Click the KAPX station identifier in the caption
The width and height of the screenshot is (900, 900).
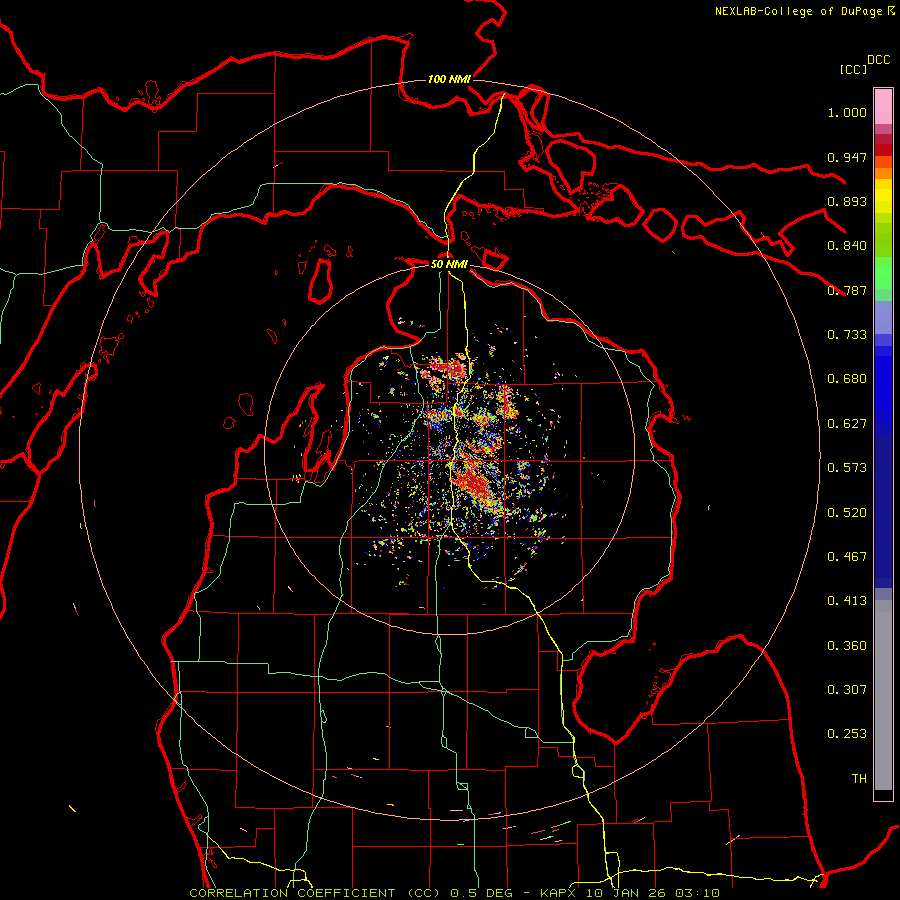click(x=560, y=893)
